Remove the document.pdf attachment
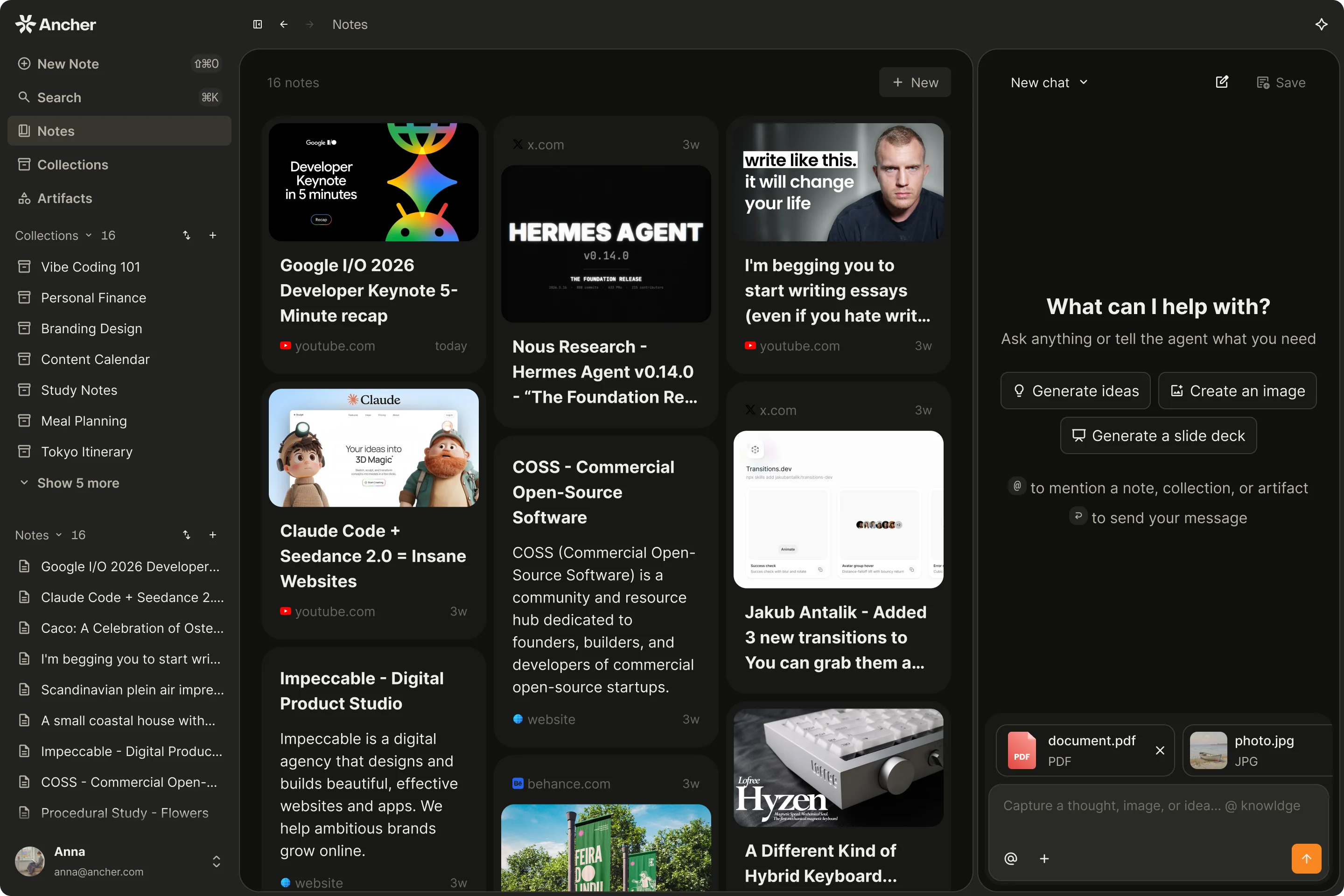1344x896 pixels. tap(1160, 751)
